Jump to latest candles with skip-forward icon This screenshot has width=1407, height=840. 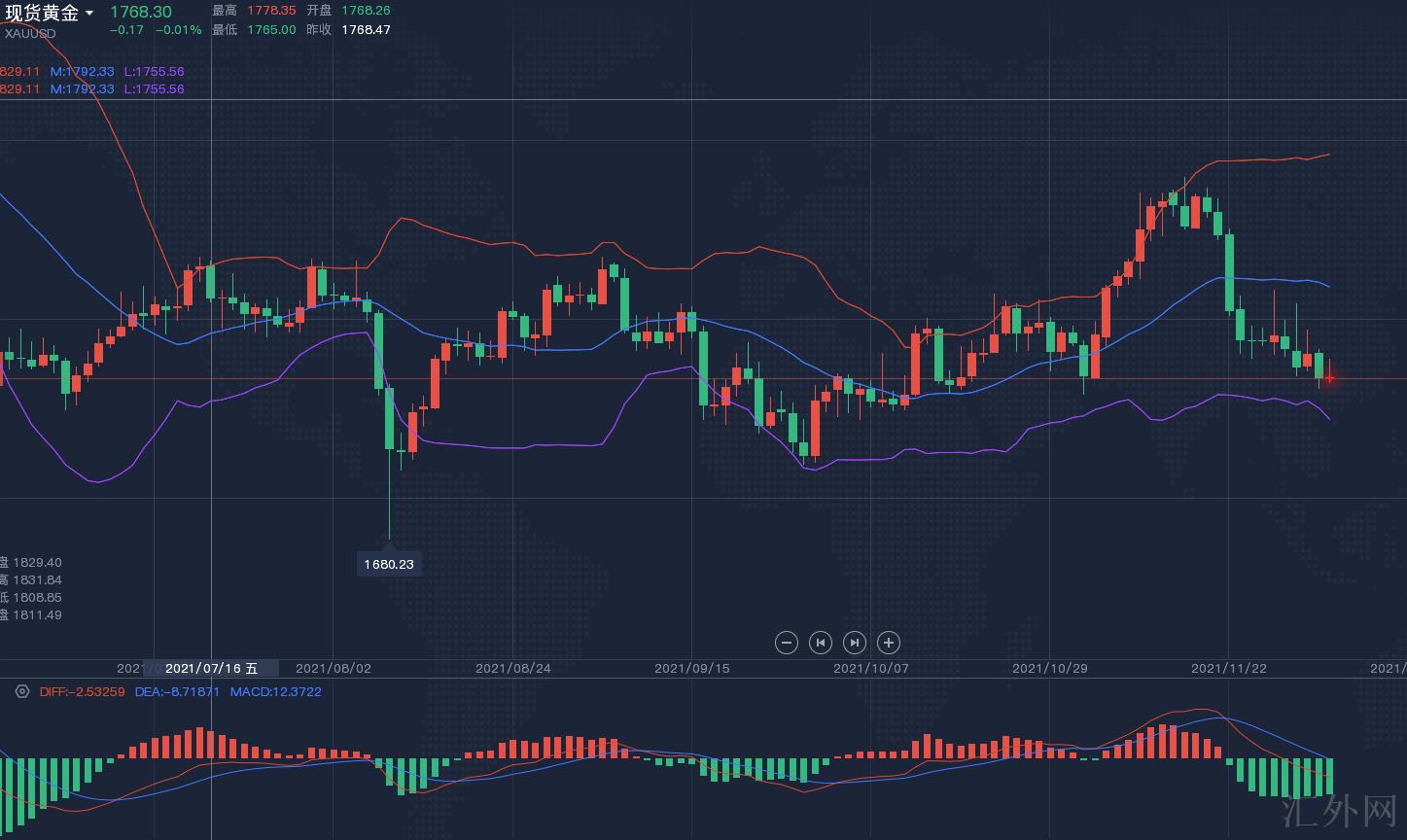click(854, 643)
